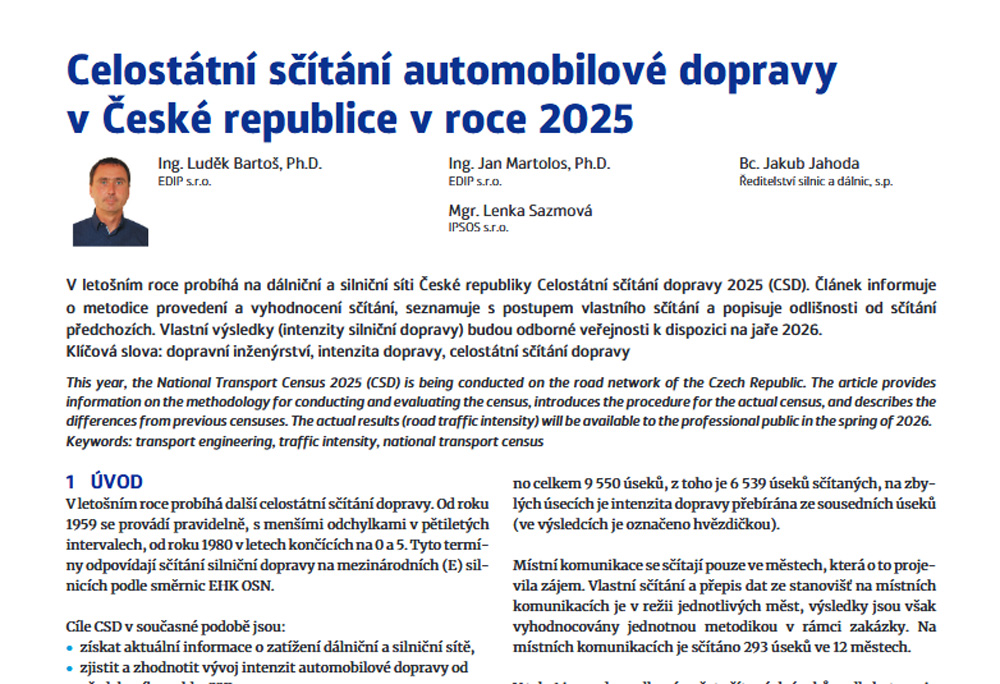The image size is (1000, 684).
Task: Click the 'Klíčová slova' keywords line
Action: tap(347, 351)
